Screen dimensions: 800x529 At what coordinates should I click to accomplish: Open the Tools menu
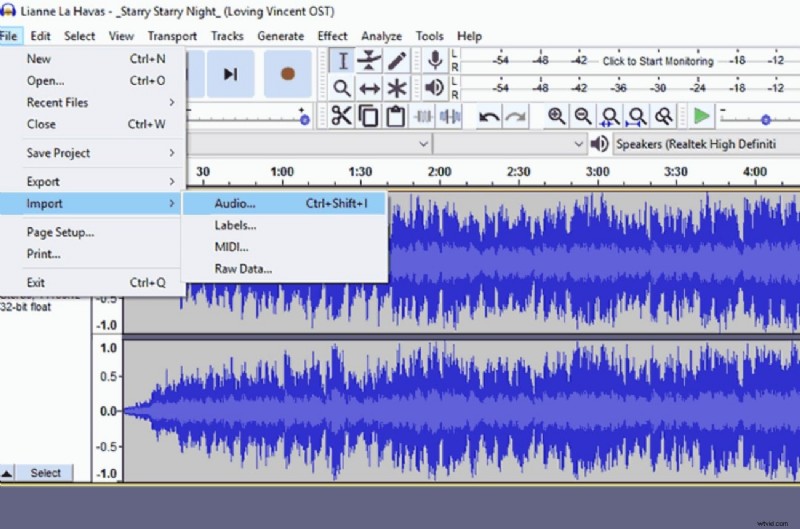pos(429,36)
